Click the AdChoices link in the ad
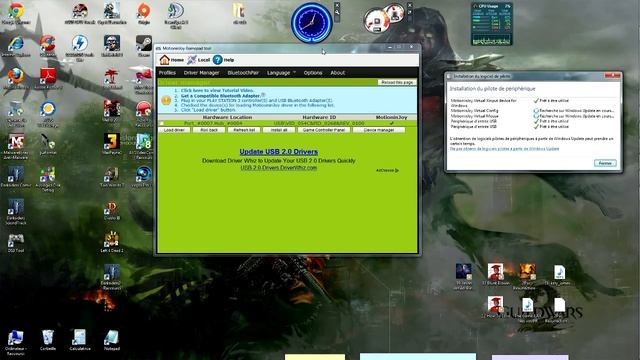Screen dimensions: 640x360 coord(387,170)
